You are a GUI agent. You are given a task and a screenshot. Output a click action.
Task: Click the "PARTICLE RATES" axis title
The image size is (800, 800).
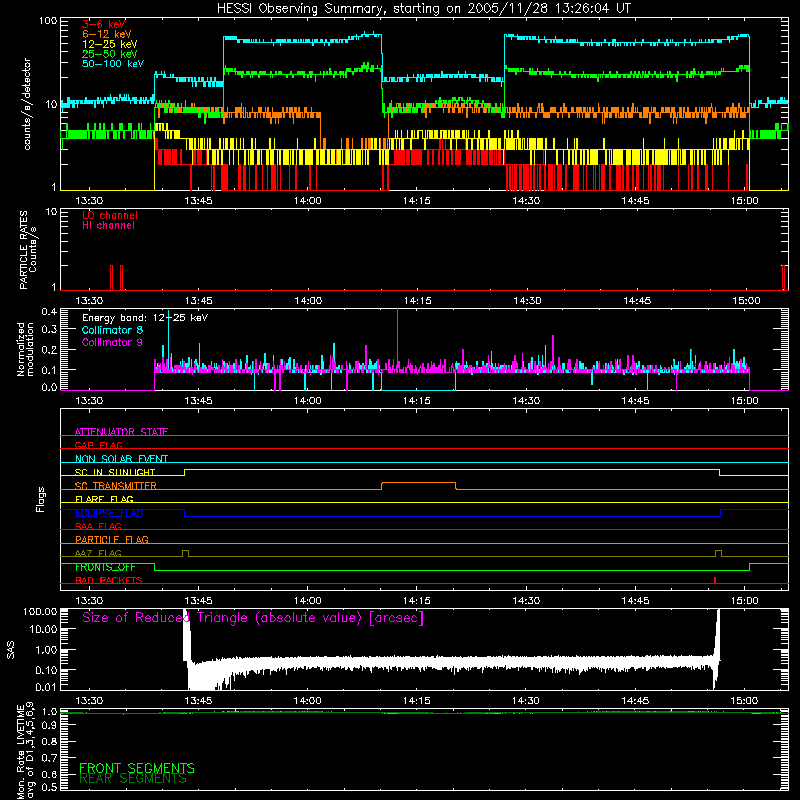point(23,249)
